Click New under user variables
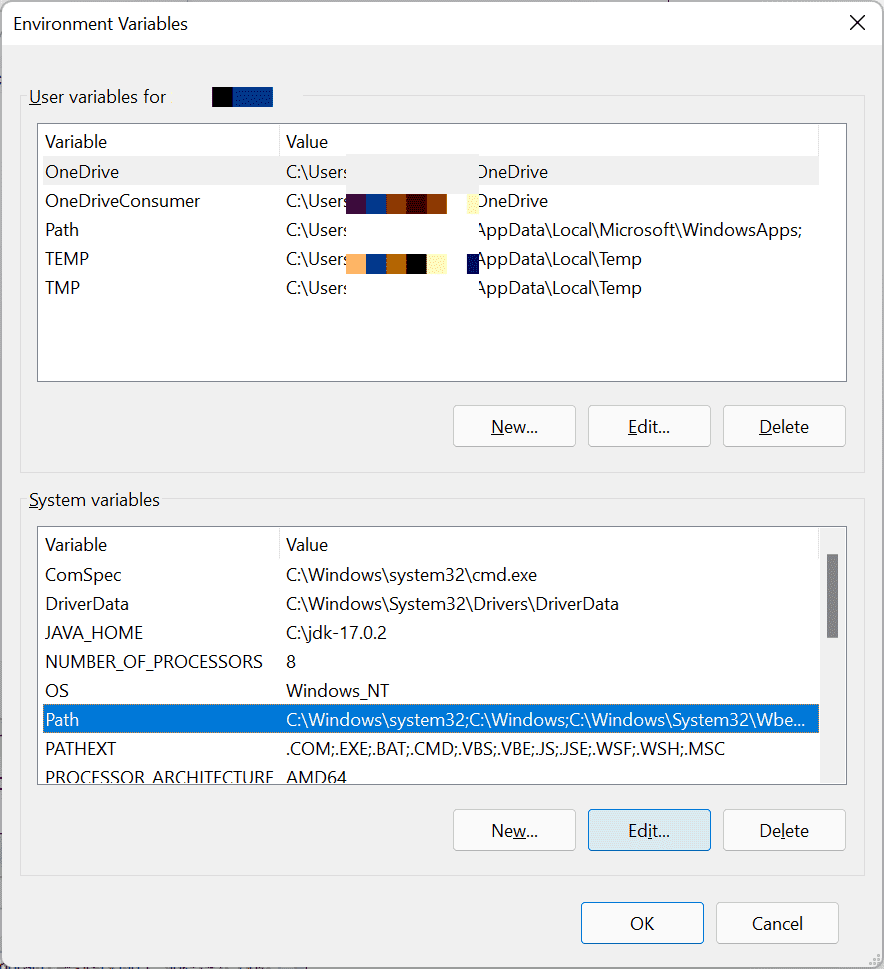 pos(514,426)
